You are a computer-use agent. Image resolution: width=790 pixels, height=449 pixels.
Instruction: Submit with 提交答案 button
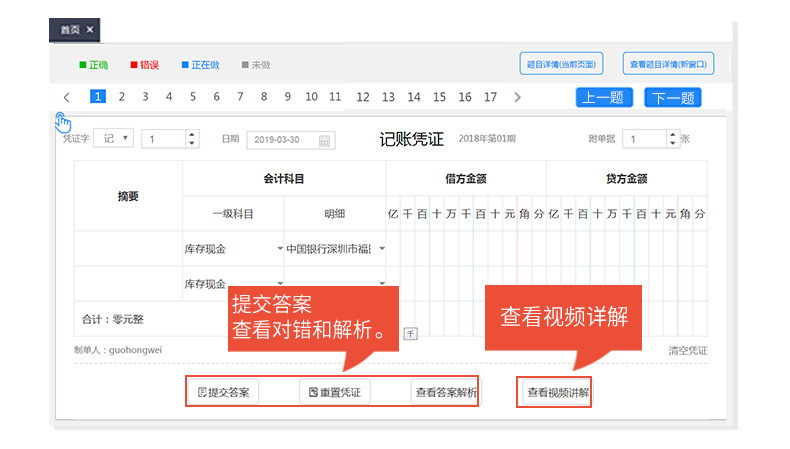click(x=224, y=392)
